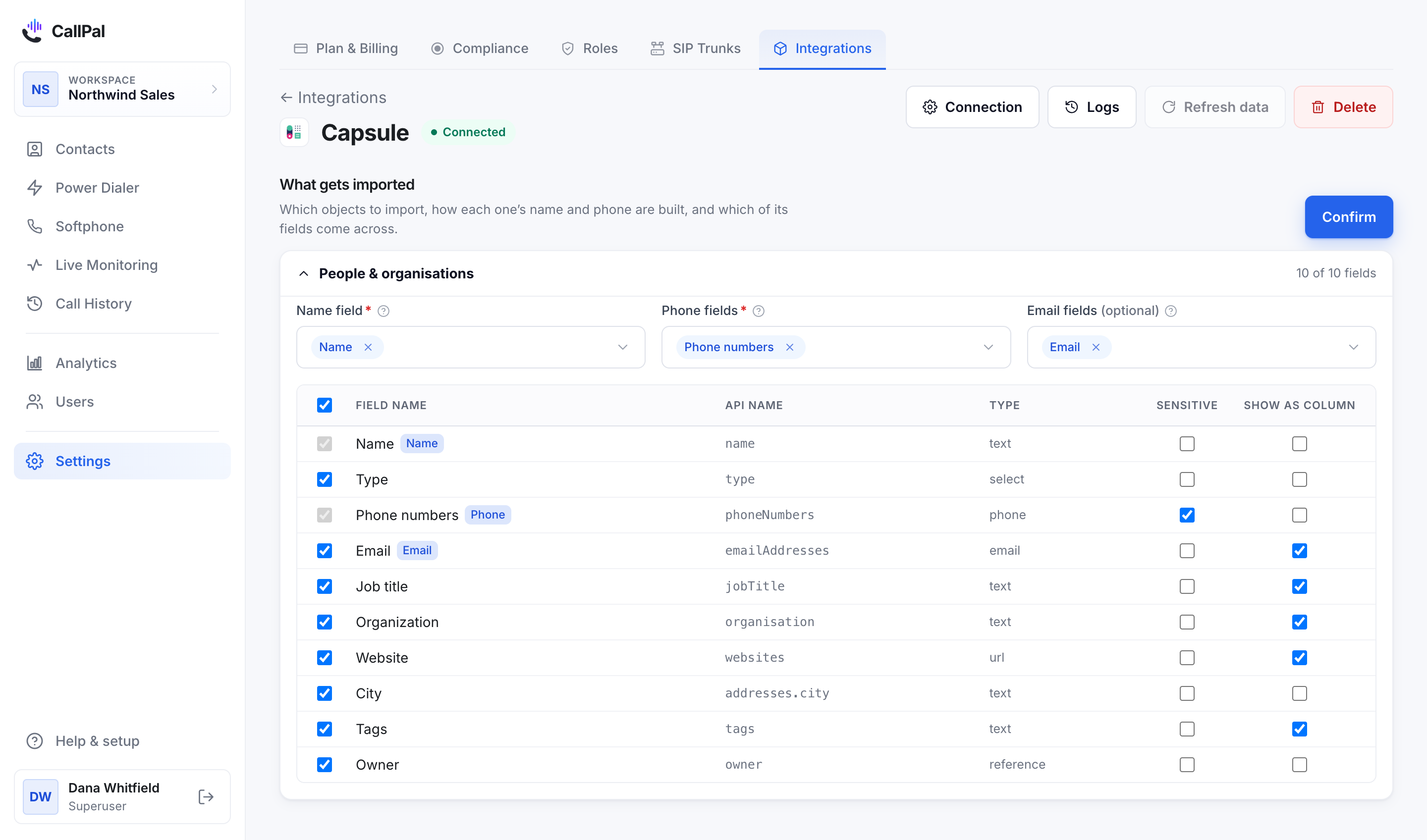The width and height of the screenshot is (1427, 840).
Task: Open Live Monitoring
Action: [x=122, y=265]
